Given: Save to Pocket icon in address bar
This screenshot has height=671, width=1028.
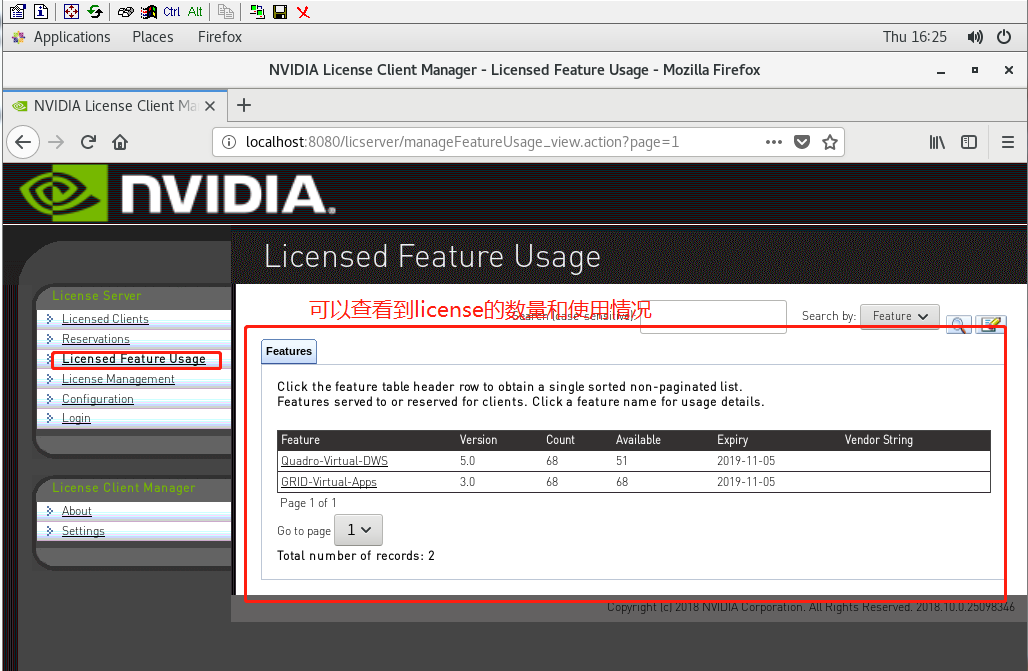Looking at the screenshot, I should coord(801,142).
